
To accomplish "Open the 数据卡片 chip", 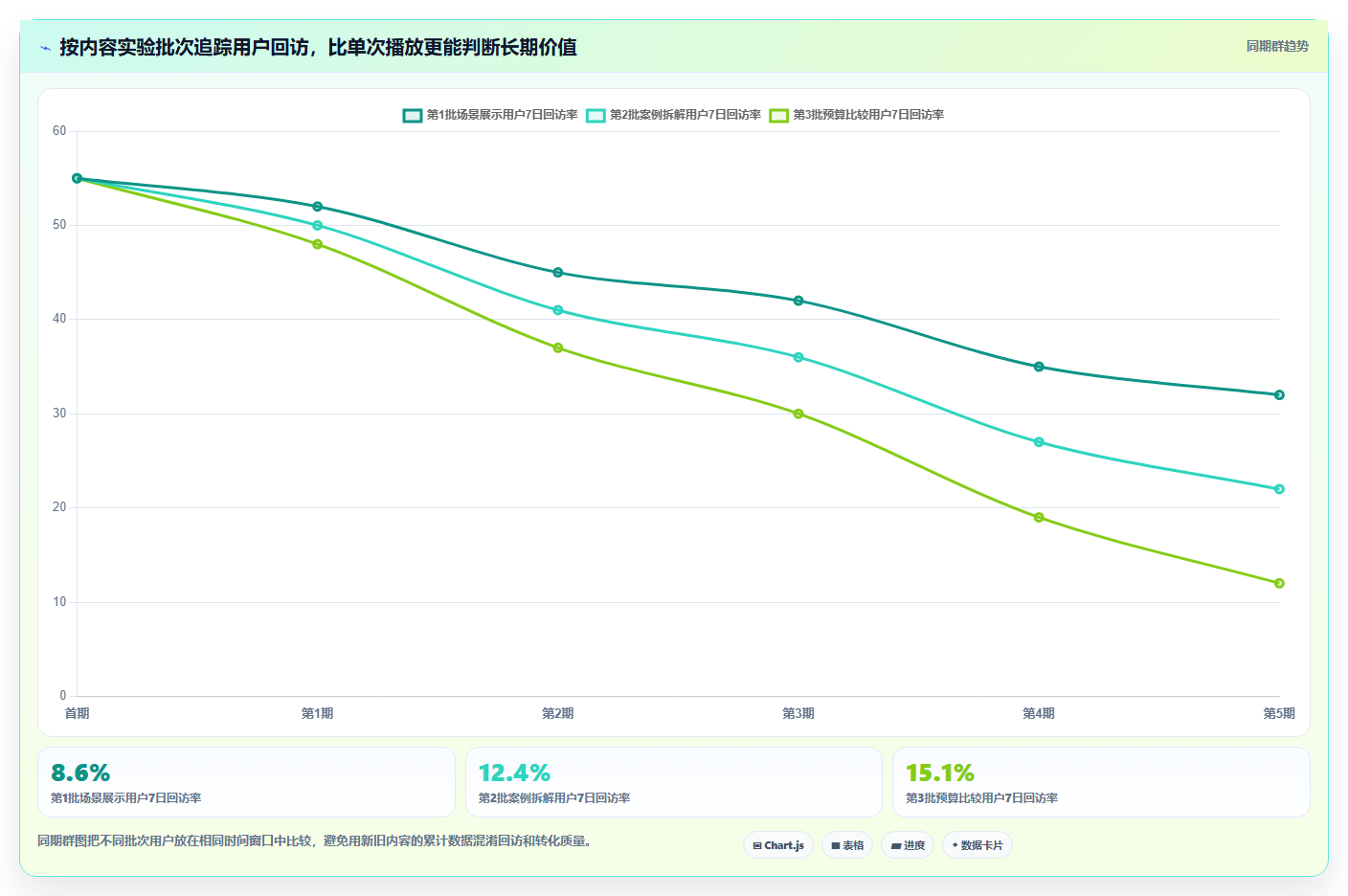I will [977, 845].
